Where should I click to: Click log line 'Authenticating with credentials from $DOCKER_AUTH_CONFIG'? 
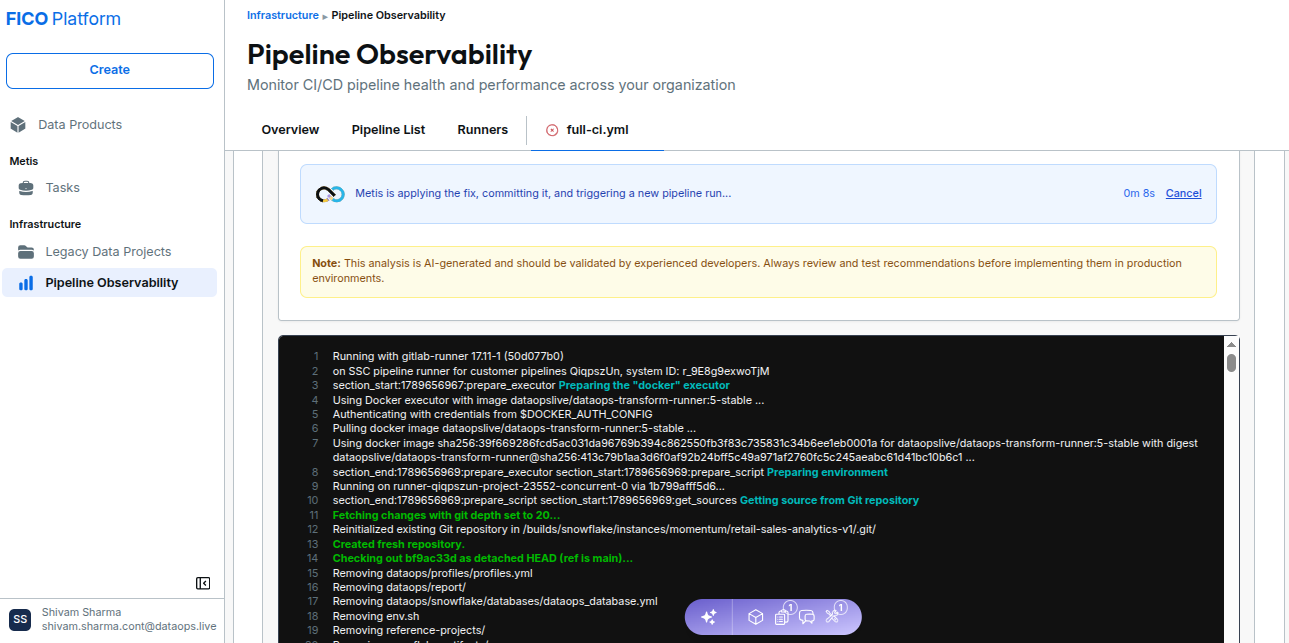(492, 414)
